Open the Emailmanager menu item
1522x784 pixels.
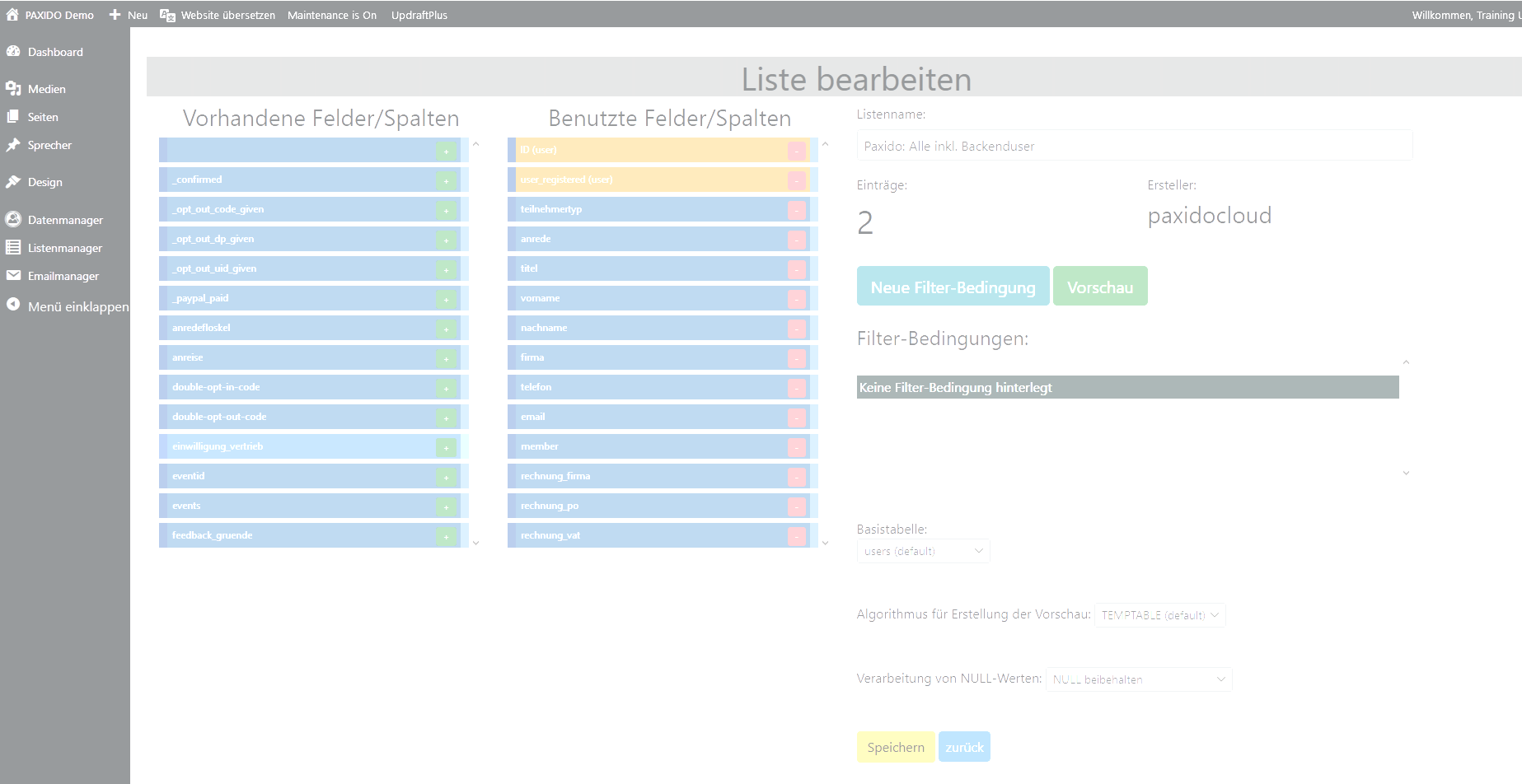point(63,276)
